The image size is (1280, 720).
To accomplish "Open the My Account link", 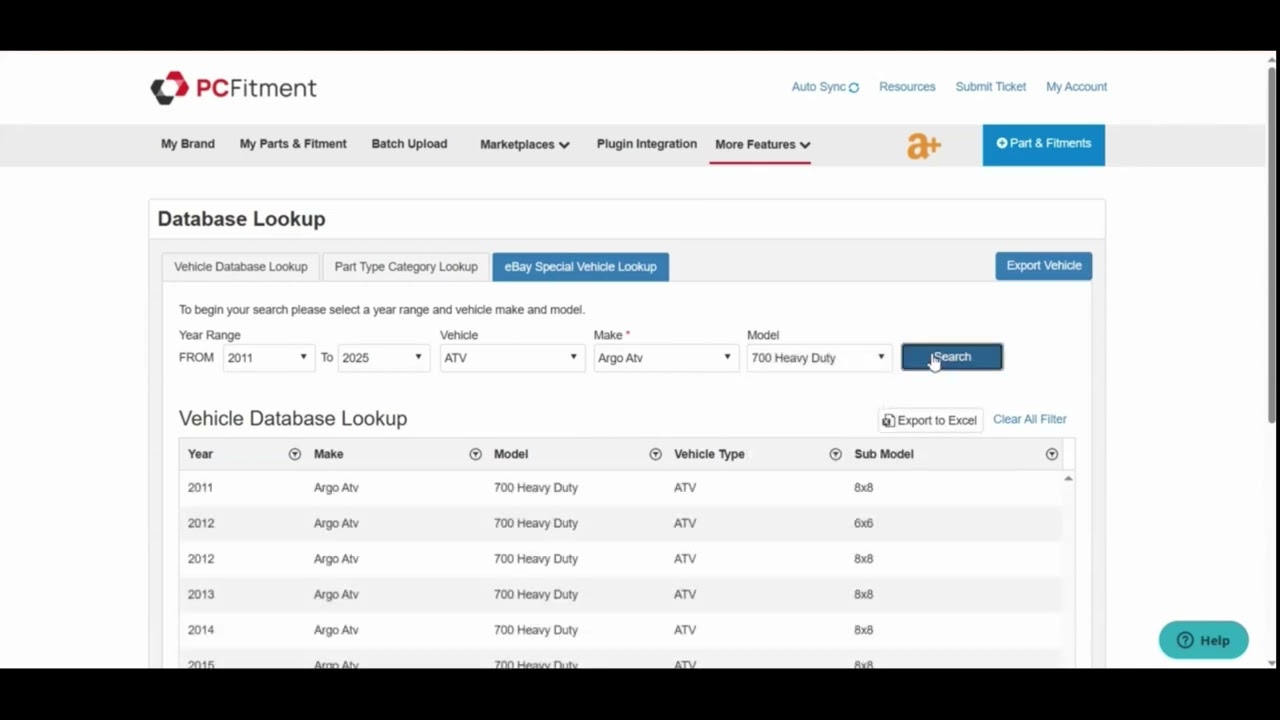I will (1076, 87).
